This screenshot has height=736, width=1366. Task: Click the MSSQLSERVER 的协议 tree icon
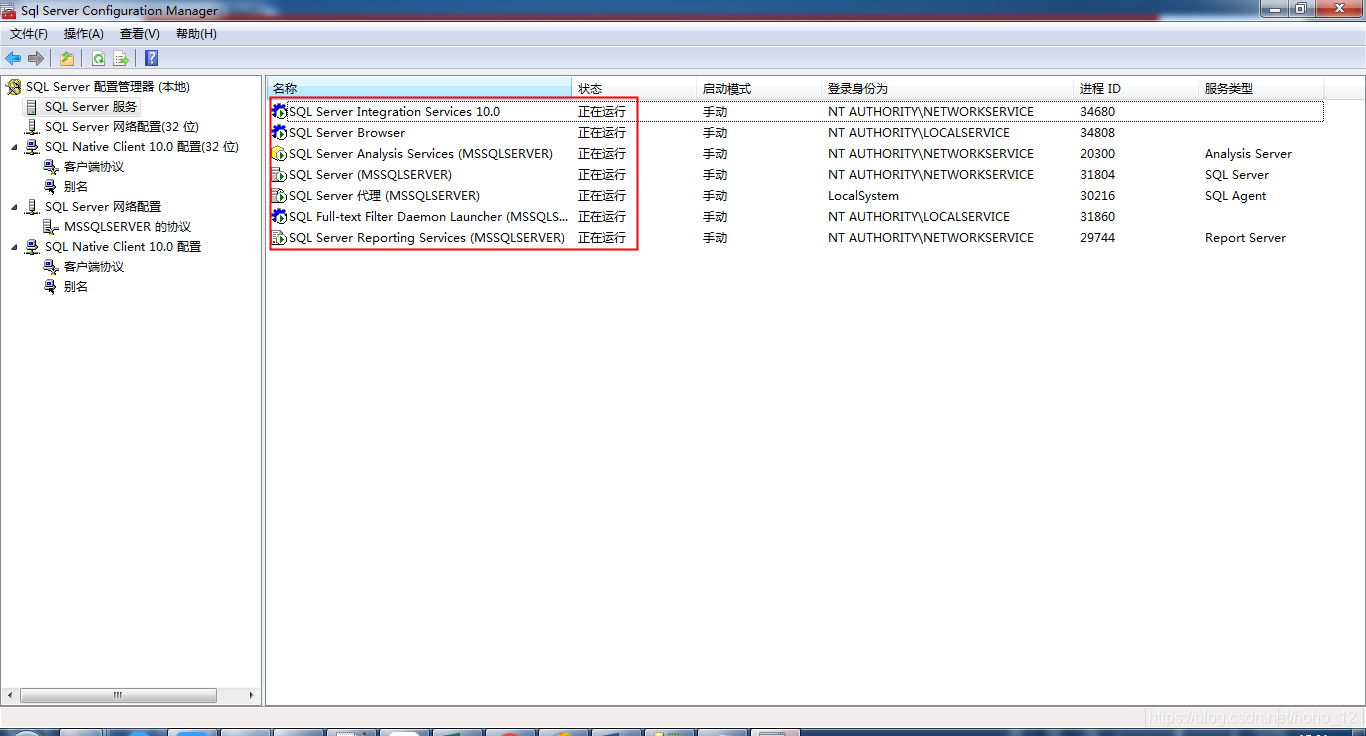coord(52,227)
